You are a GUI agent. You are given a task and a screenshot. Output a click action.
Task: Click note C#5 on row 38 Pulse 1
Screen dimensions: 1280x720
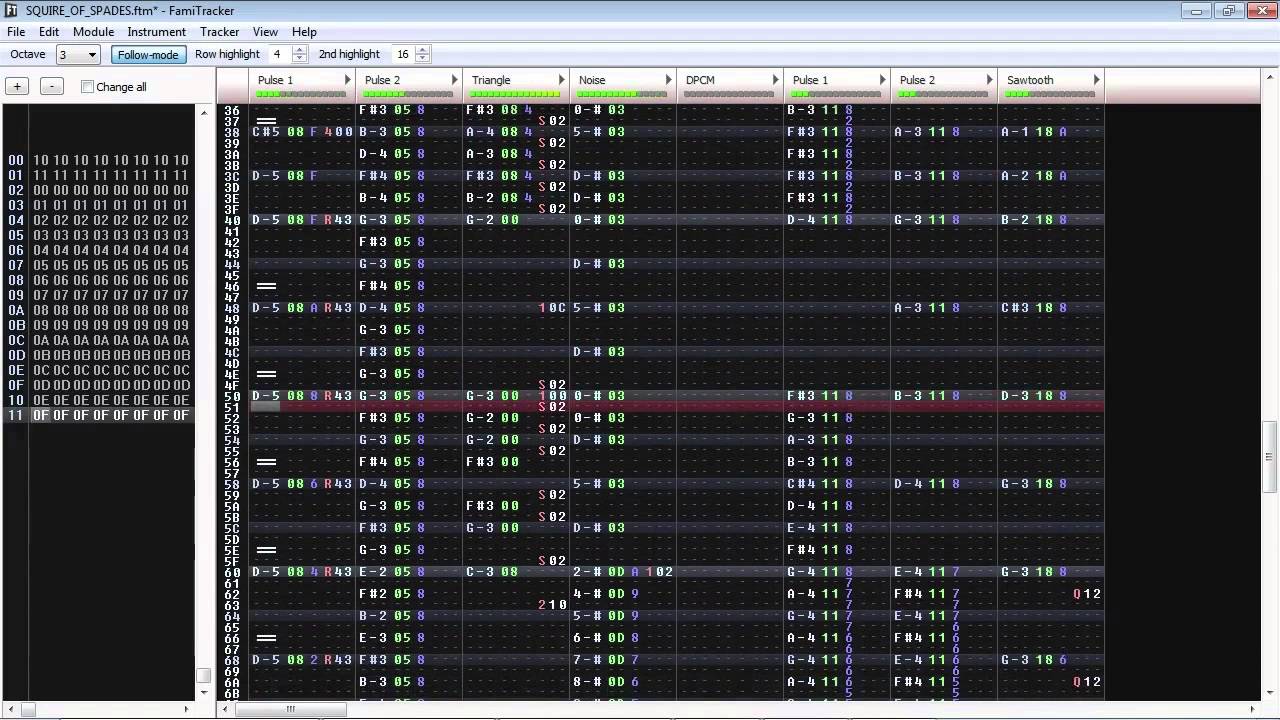(x=266, y=132)
